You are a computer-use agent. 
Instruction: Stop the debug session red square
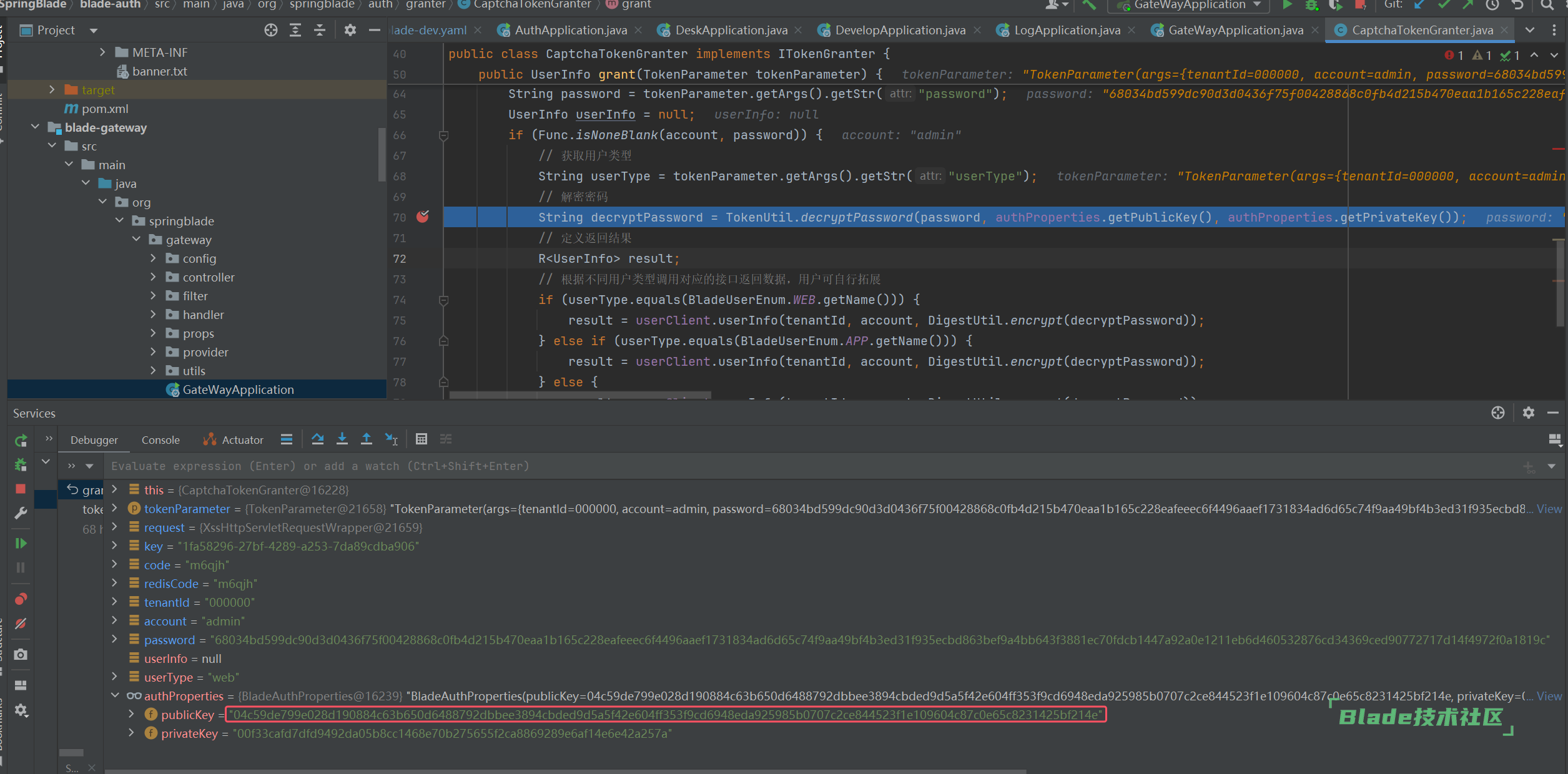(21, 489)
